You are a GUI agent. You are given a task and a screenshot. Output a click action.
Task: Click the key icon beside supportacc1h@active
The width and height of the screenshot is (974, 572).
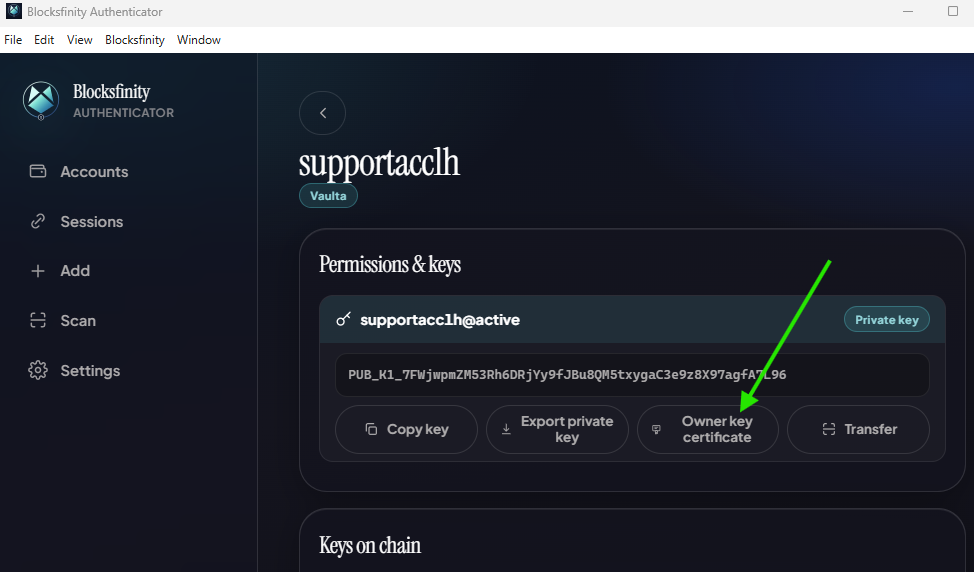[344, 319]
